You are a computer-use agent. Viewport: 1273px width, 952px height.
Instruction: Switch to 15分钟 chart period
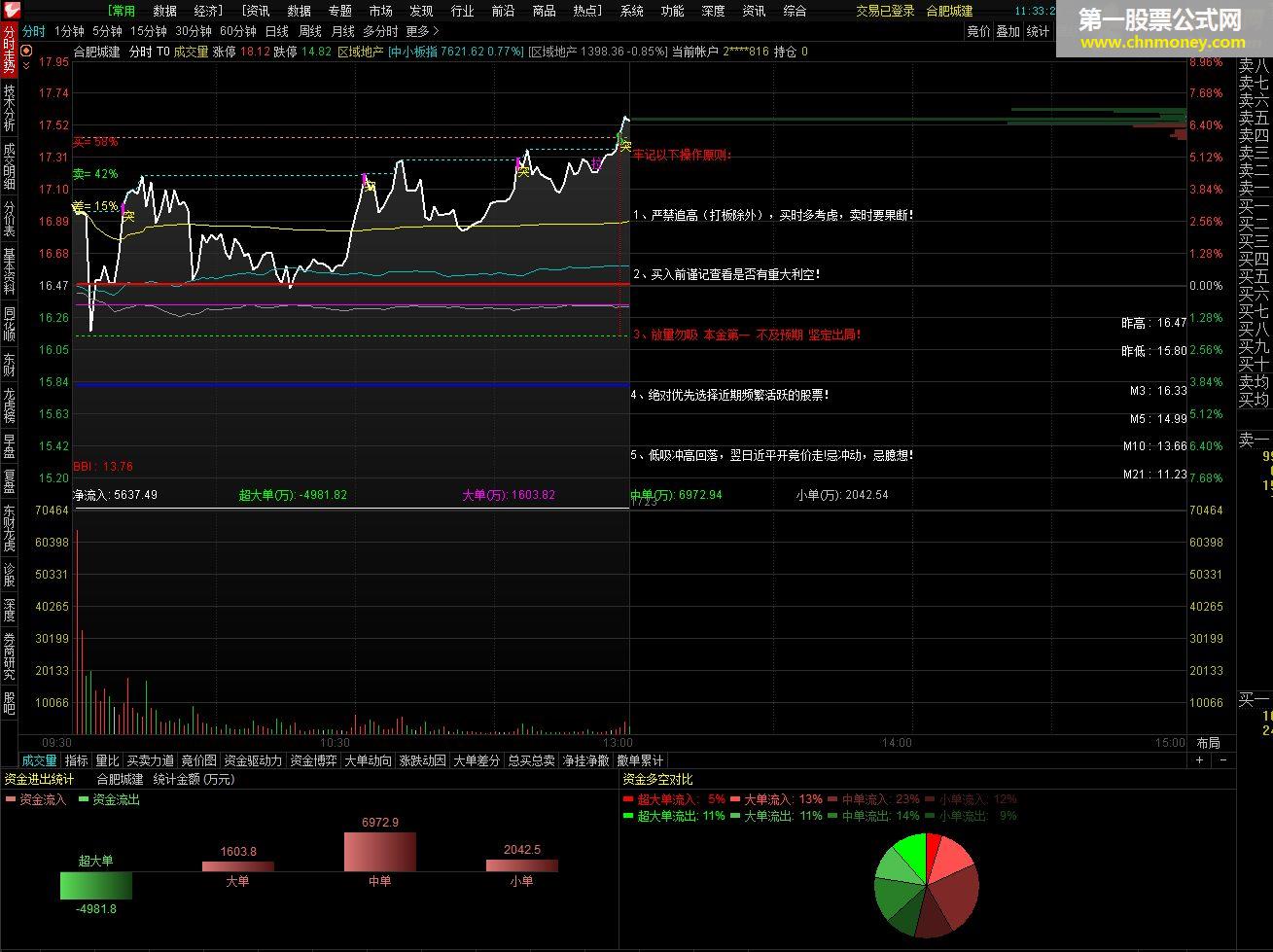(149, 31)
